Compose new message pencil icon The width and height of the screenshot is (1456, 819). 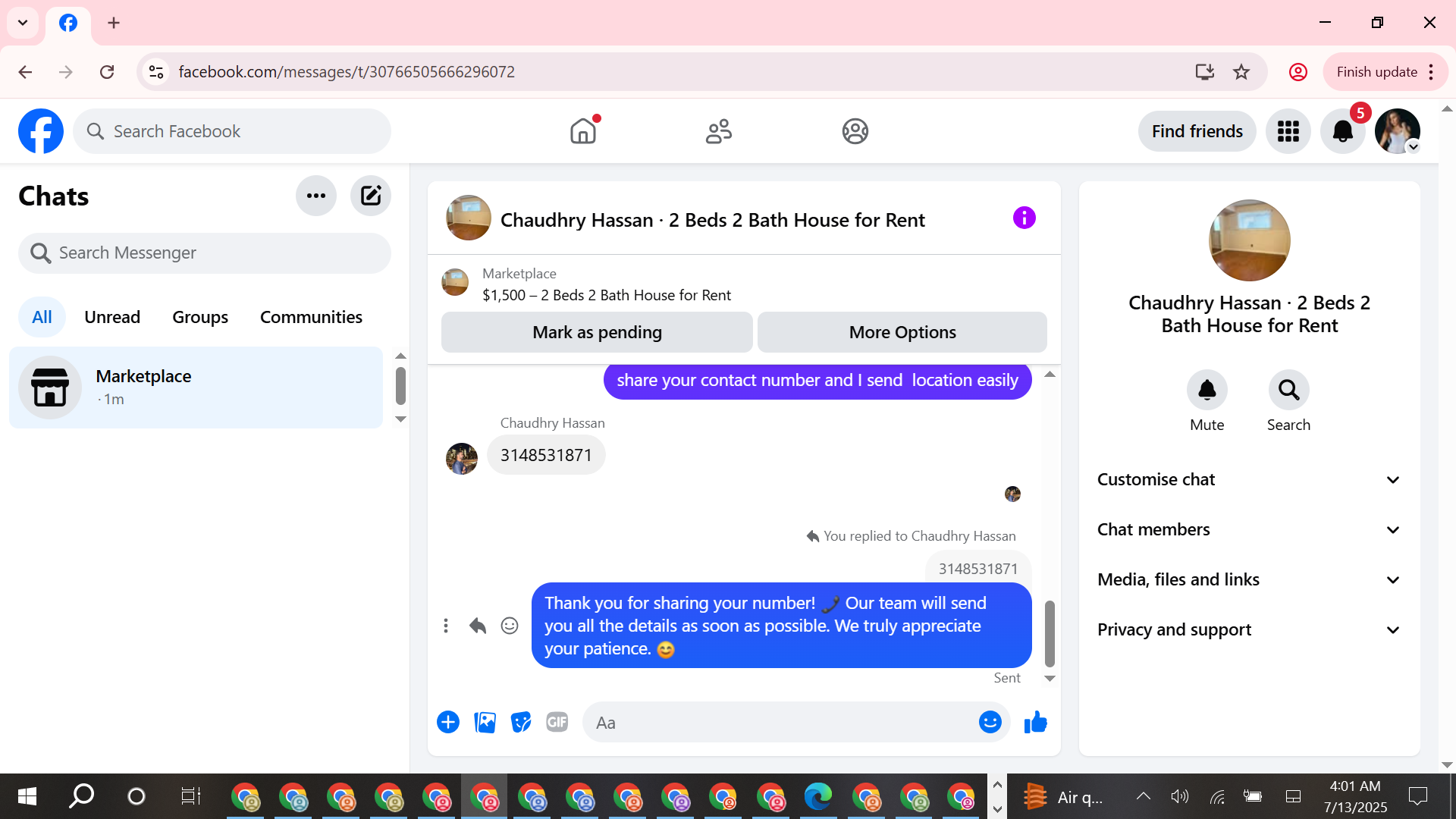371,196
